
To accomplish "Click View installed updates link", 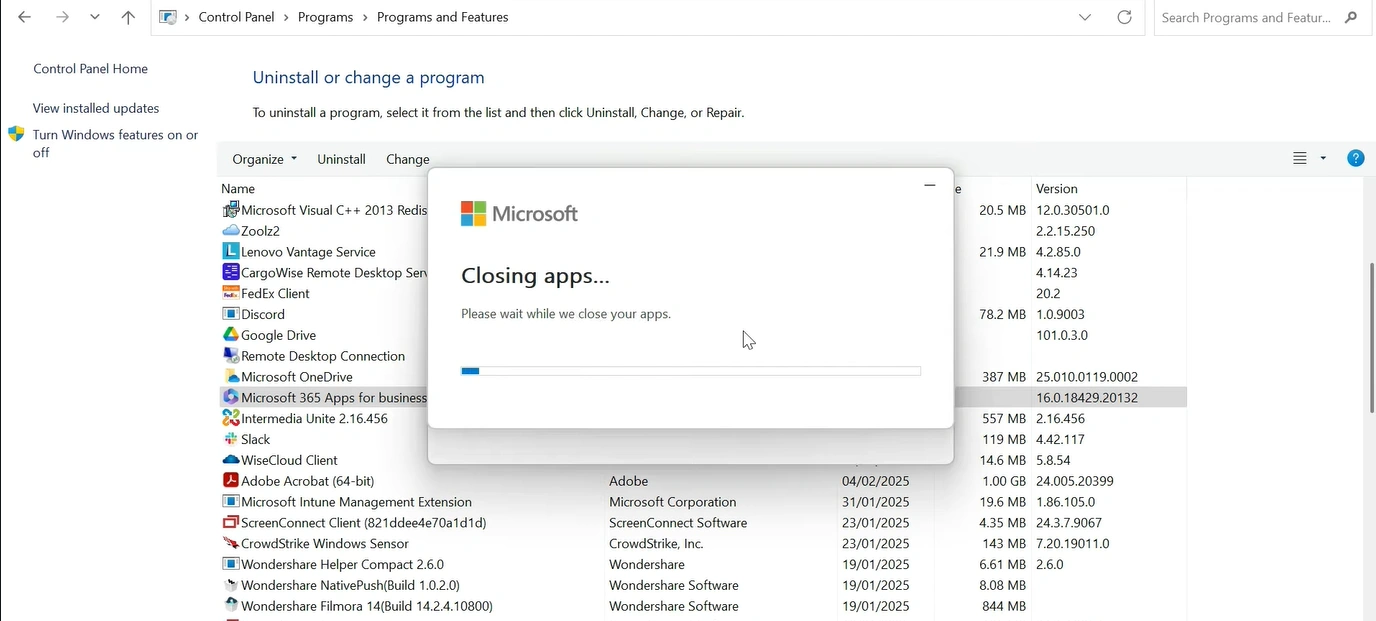I will 95,108.
